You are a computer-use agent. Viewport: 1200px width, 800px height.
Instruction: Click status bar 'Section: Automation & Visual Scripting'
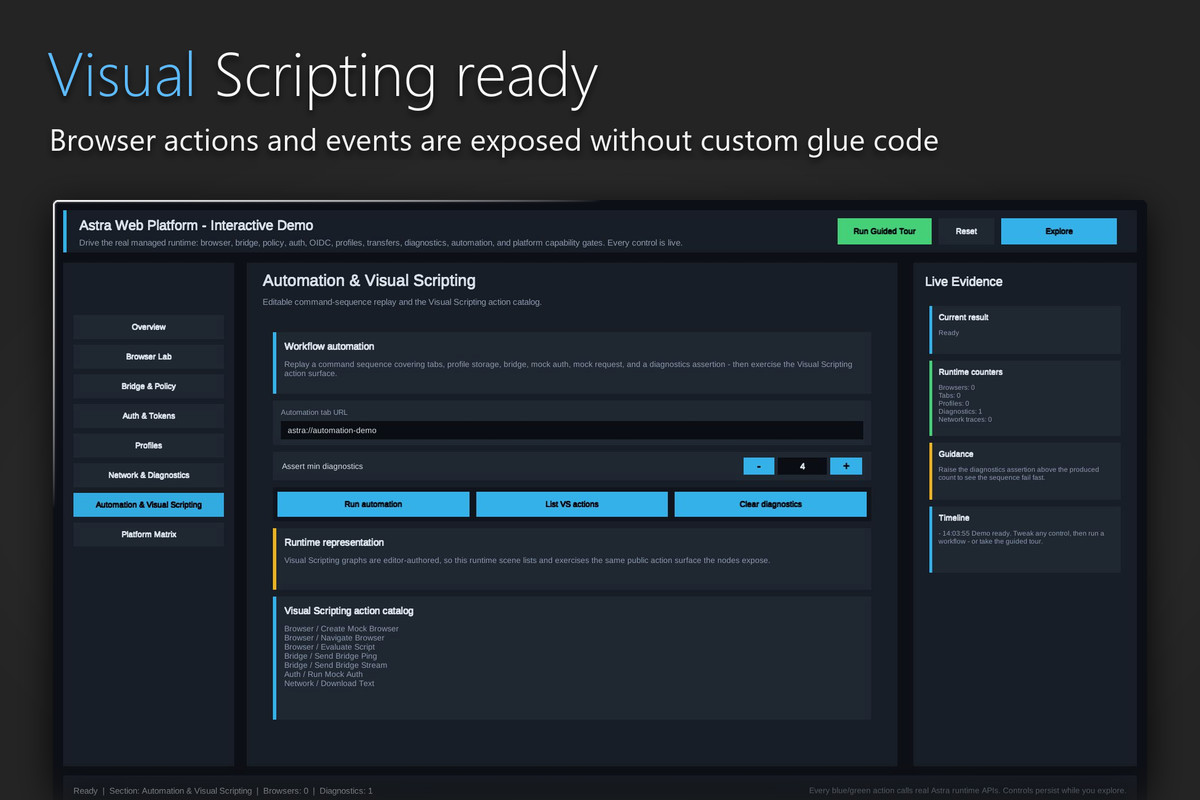(180, 791)
